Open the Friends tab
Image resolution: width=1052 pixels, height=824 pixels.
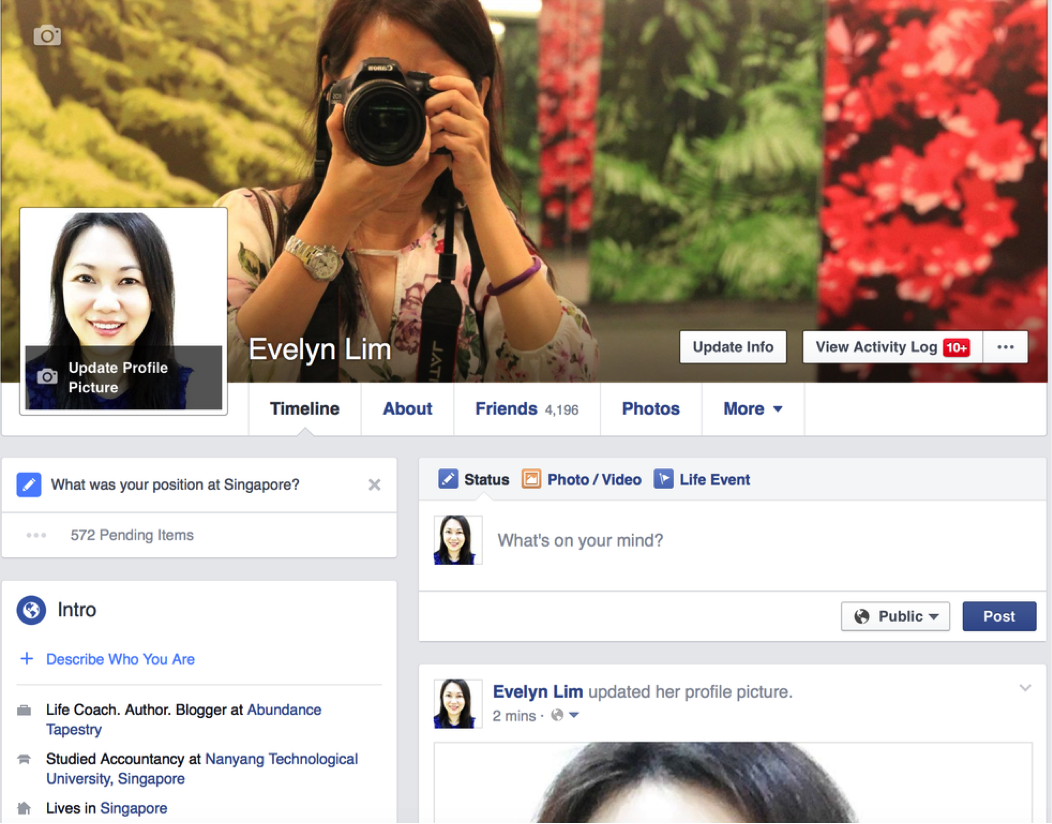527,409
